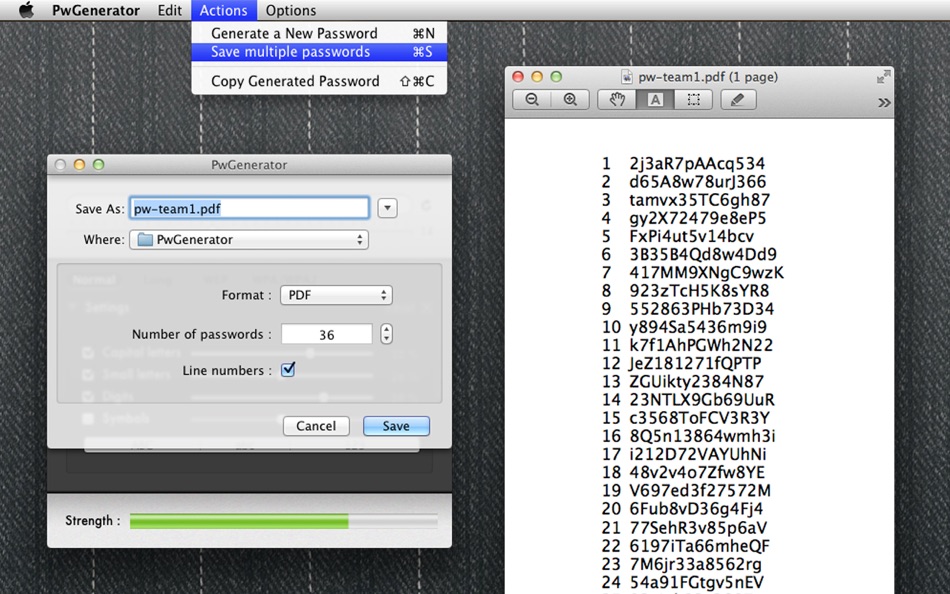Click password i212D72VAYUhNi in PDF
Viewport: 950px width, 594px height.
697,455
